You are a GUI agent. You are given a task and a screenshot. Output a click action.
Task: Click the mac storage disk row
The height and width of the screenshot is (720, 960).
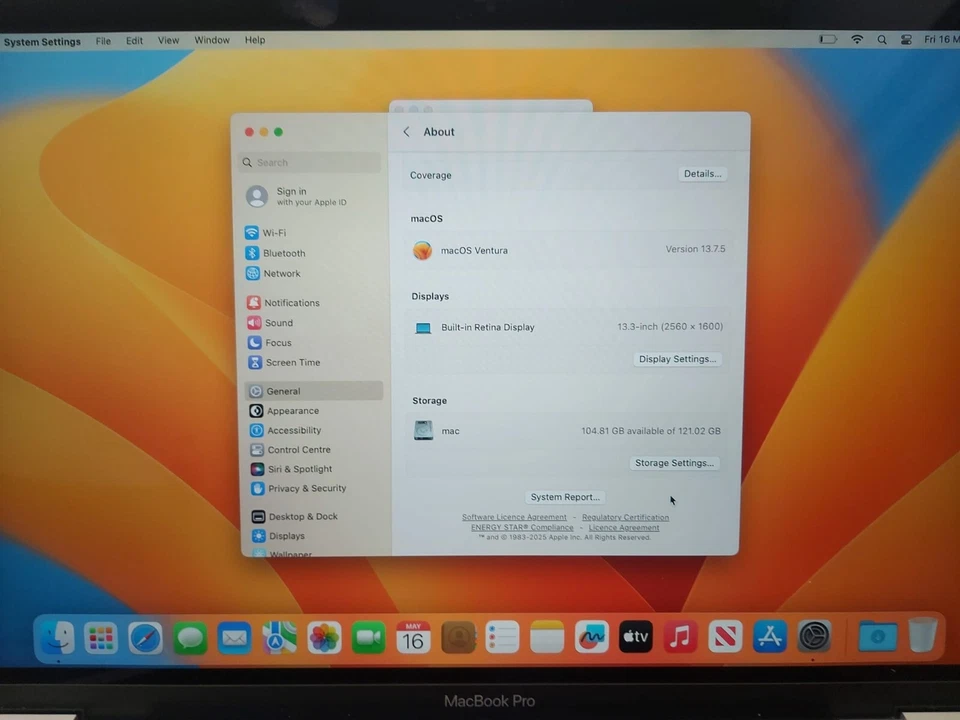click(x=567, y=431)
